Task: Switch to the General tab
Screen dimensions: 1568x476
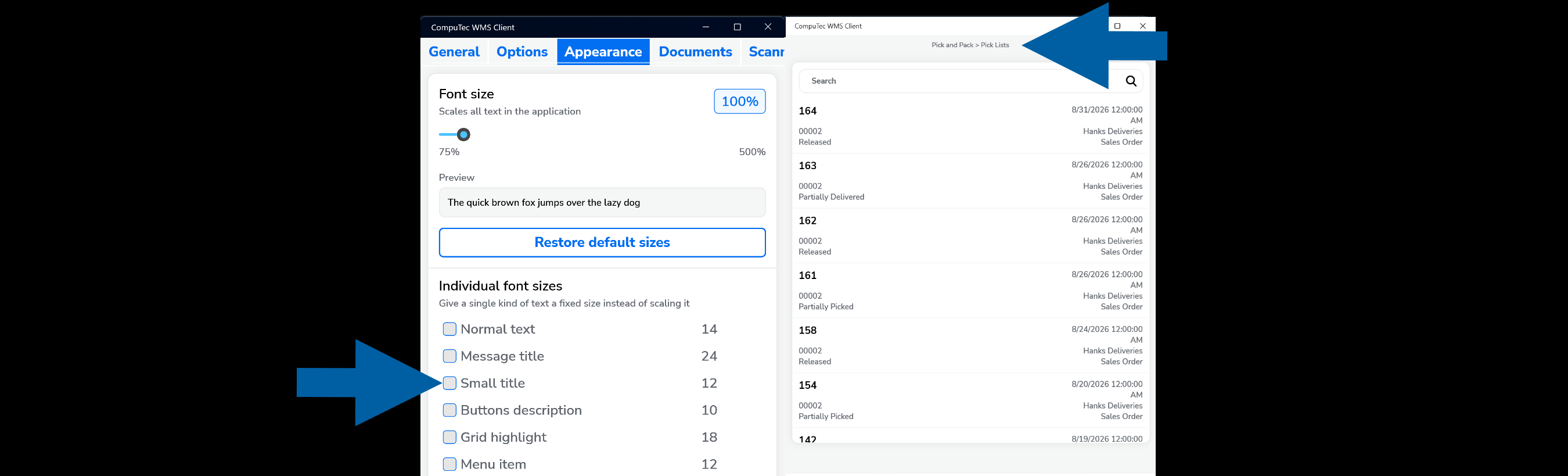Action: point(454,52)
